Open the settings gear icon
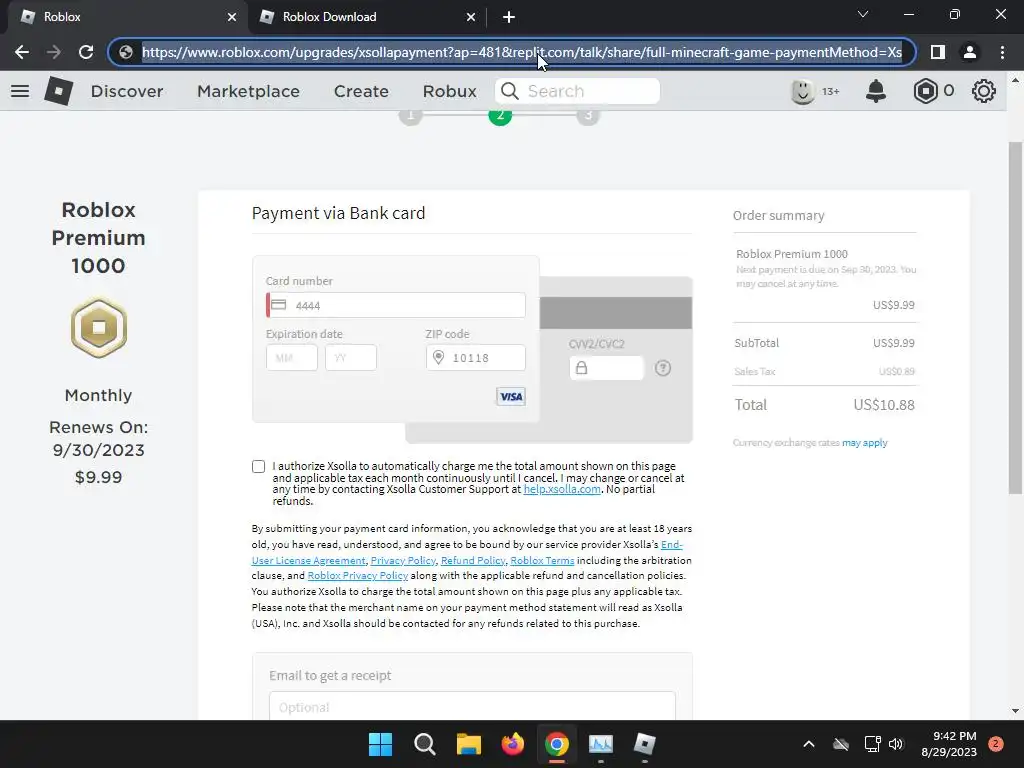 click(x=984, y=91)
